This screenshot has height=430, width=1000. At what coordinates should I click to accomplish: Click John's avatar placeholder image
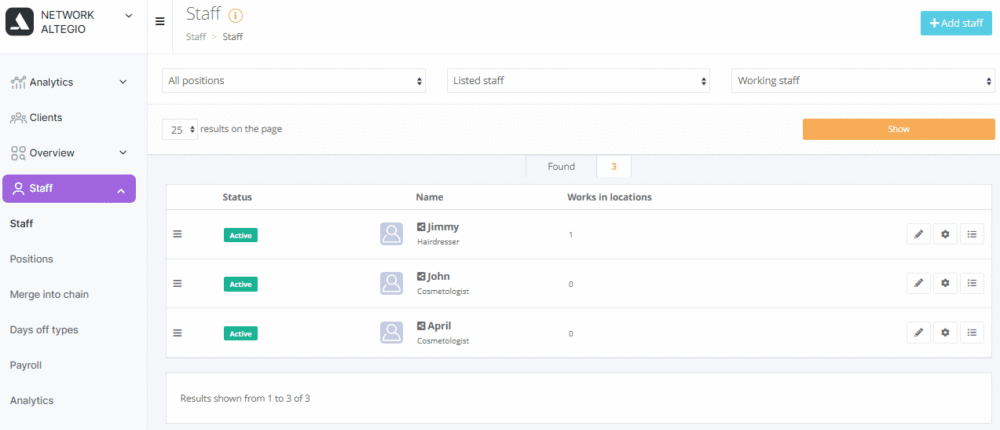pos(391,283)
